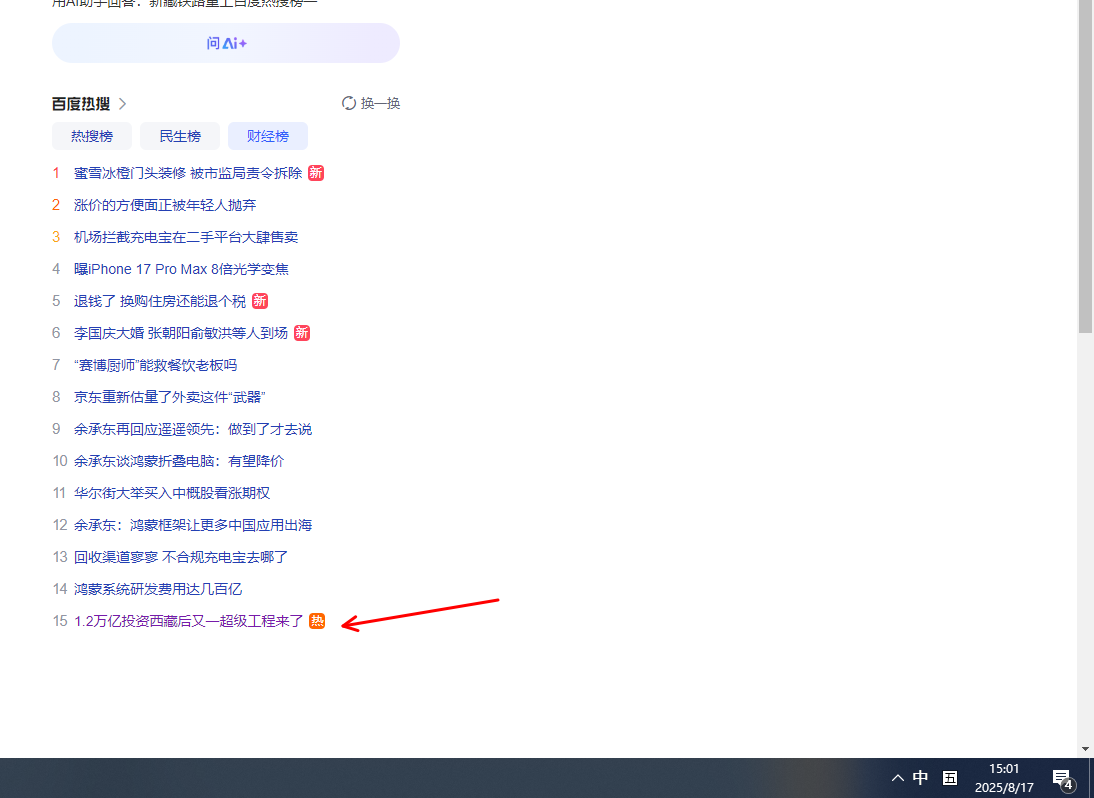This screenshot has width=1094, height=798.
Task: Open 华尔街大举买入中概股看涨期权 item
Action: click(172, 494)
